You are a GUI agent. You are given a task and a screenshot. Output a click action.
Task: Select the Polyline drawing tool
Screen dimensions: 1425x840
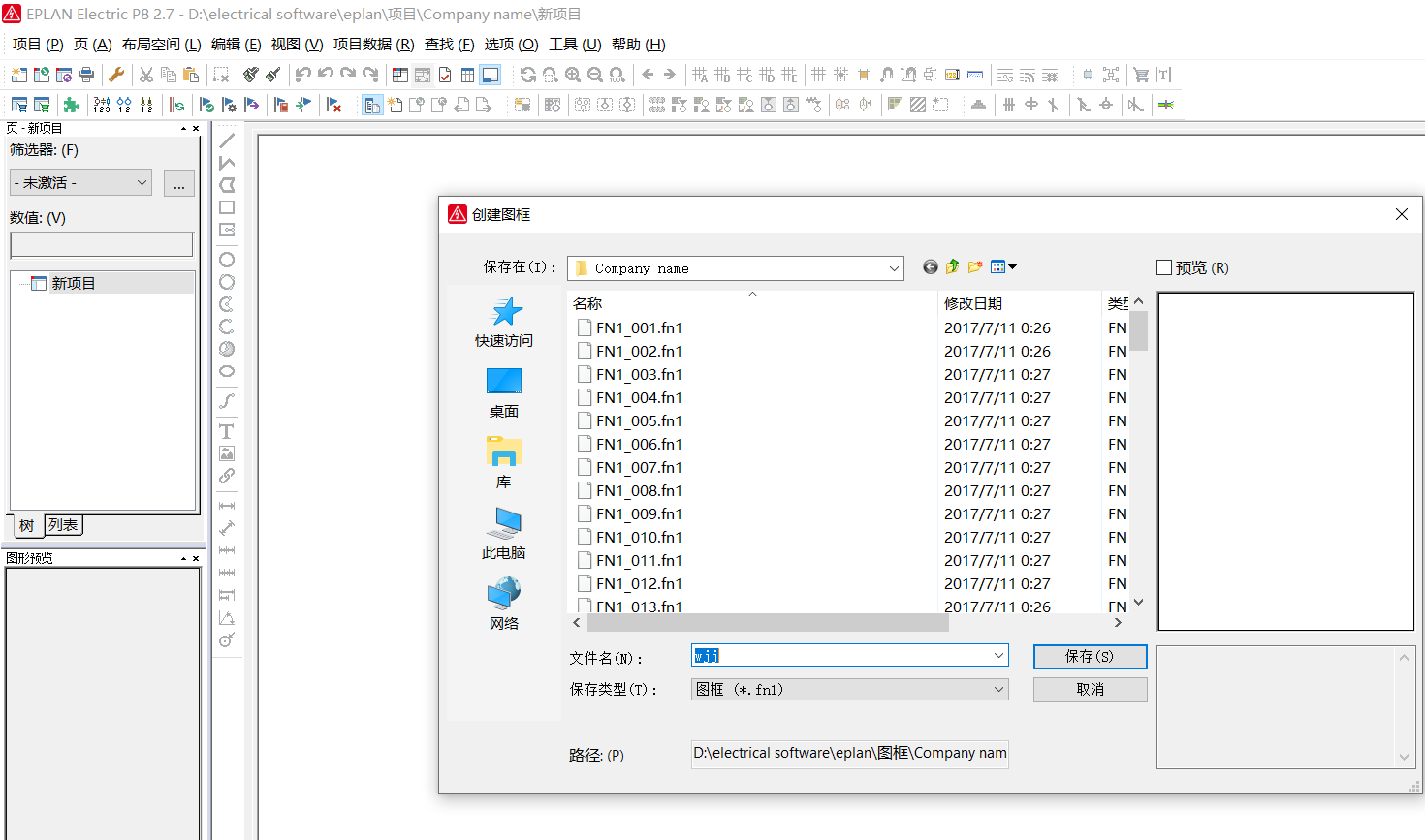(227, 163)
